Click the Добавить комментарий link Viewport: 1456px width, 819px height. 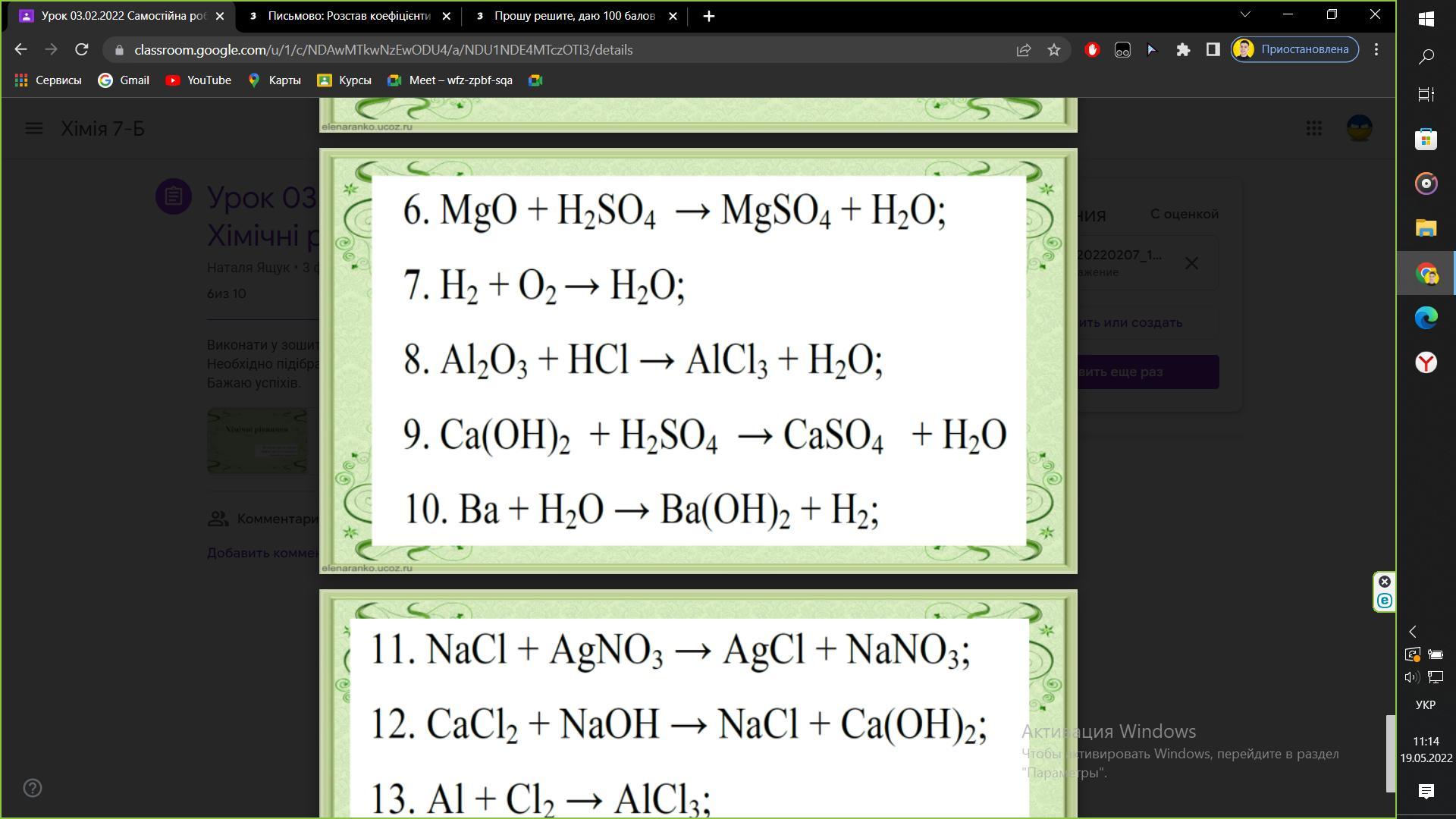262,553
